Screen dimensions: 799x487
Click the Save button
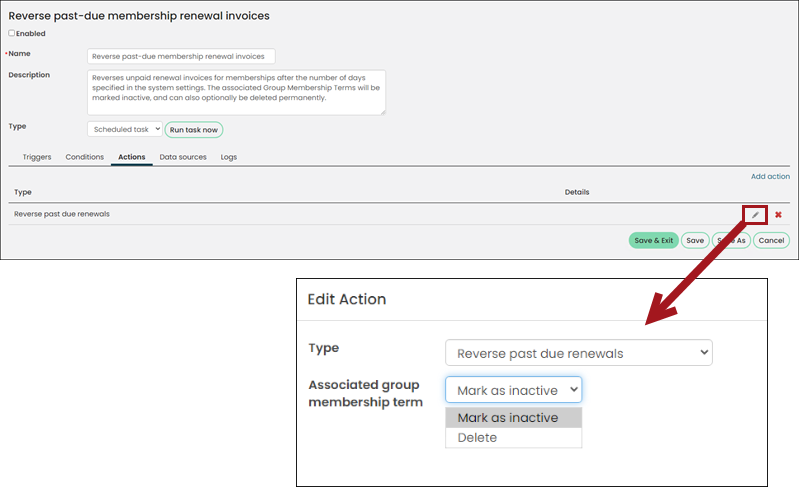pos(695,240)
